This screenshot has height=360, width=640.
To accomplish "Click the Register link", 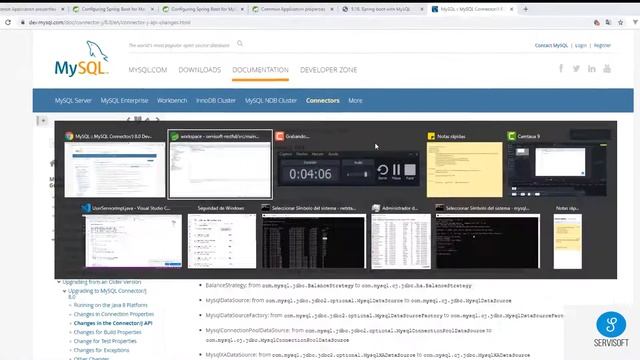I will tap(602, 45).
